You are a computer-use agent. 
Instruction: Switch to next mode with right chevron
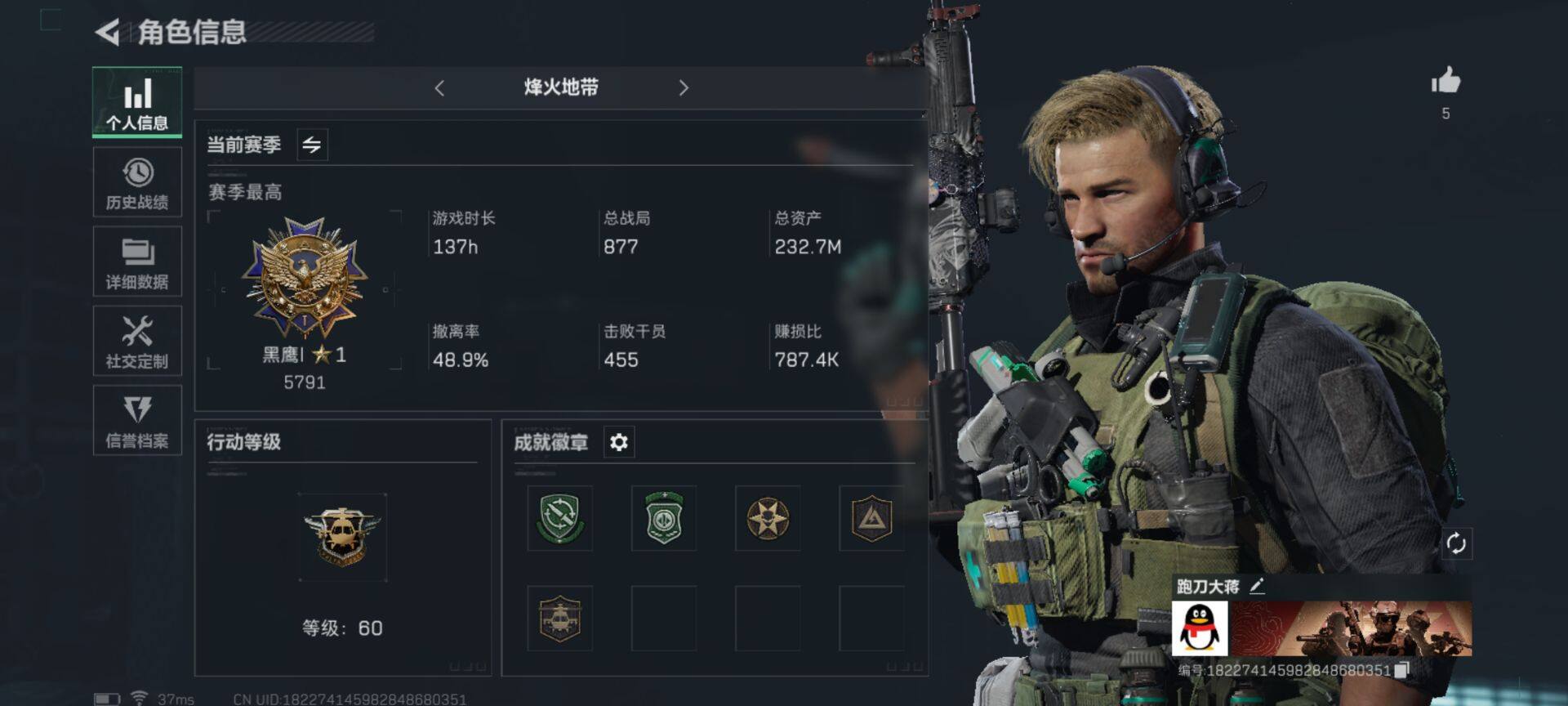(684, 87)
